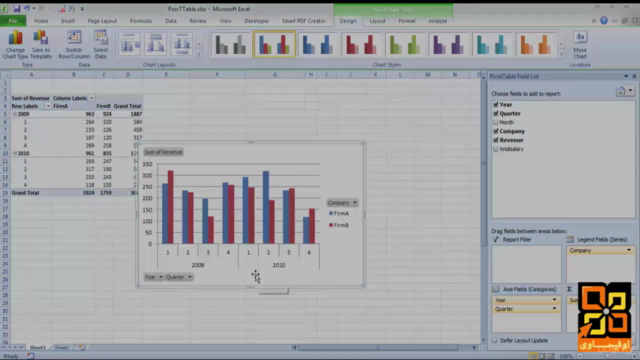Apply the green chart style
Screen dimensions: 640x360
point(404,44)
